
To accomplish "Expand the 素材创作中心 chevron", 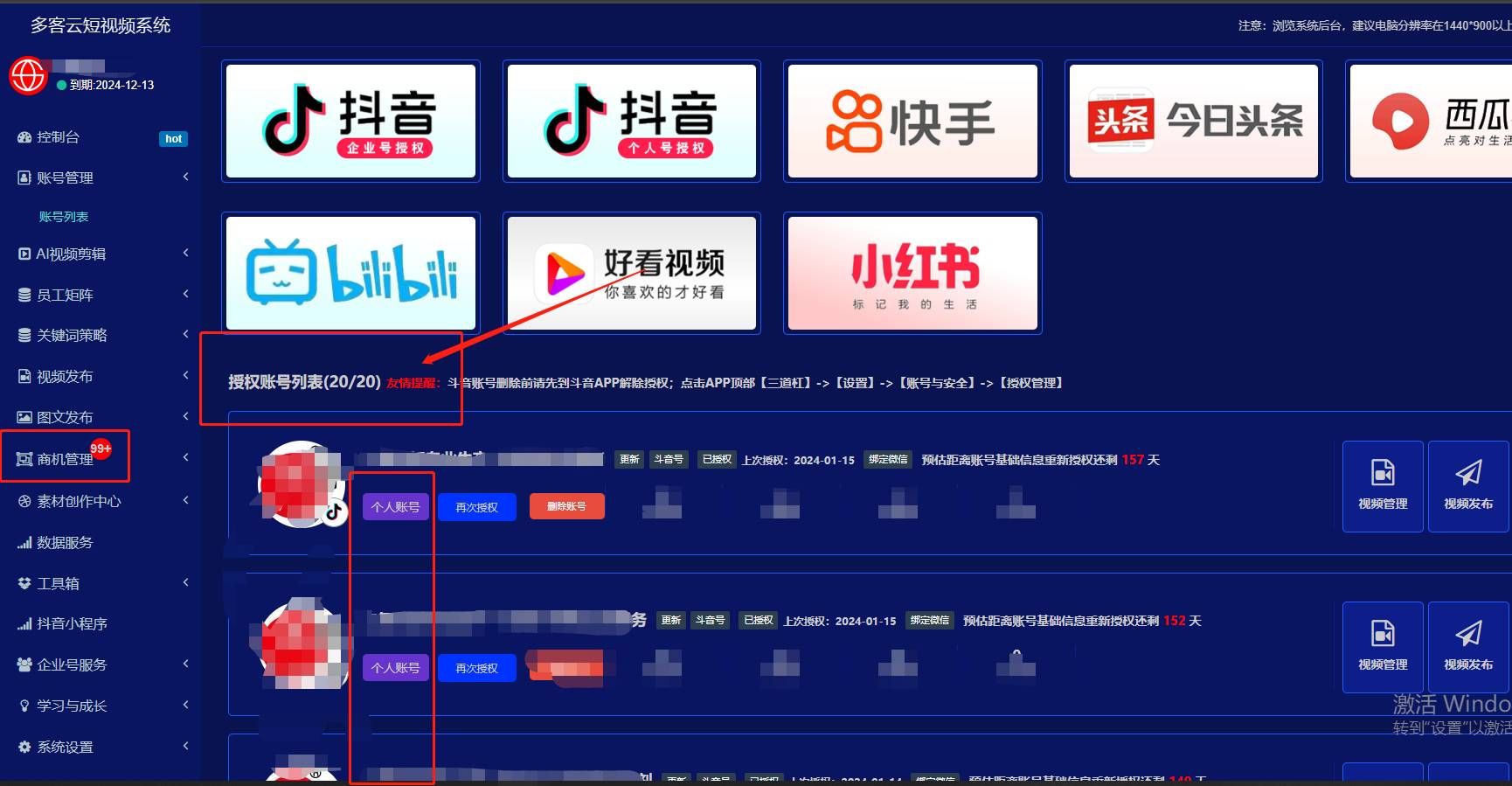I will pos(185,501).
